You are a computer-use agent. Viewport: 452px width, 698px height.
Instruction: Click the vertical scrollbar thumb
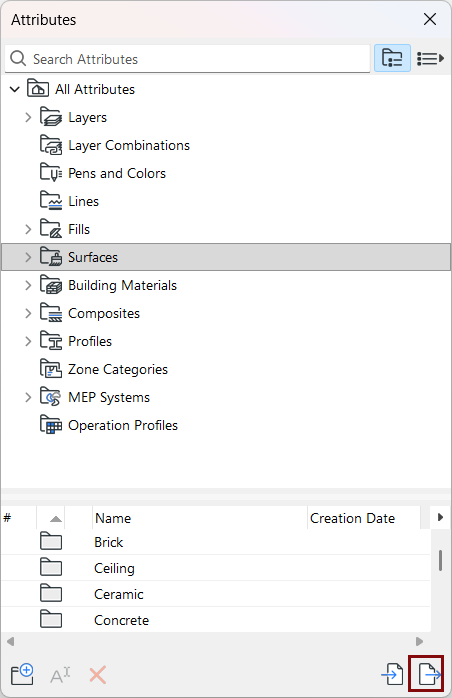(440, 560)
